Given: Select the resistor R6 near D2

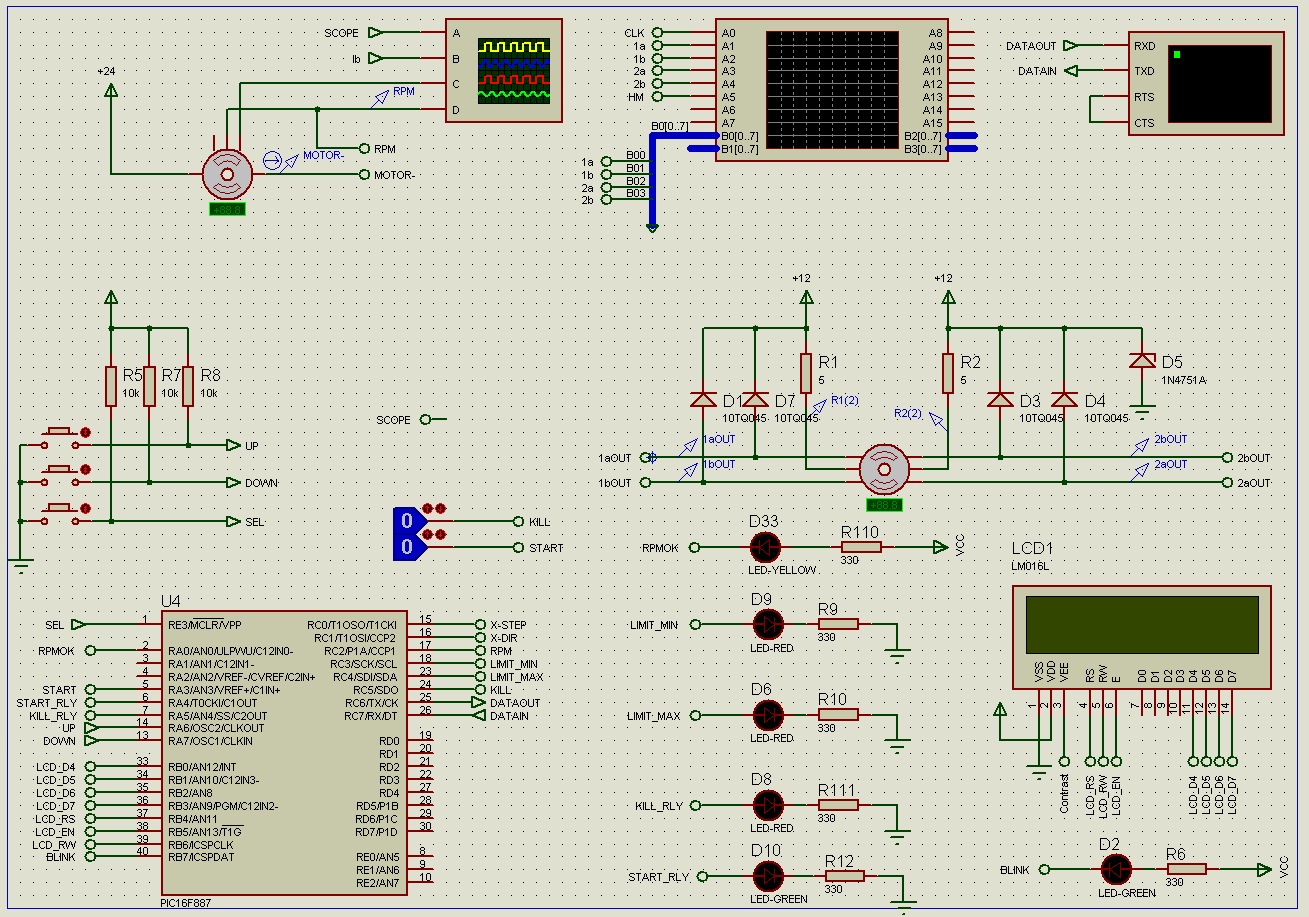Looking at the screenshot, I should (1187, 870).
